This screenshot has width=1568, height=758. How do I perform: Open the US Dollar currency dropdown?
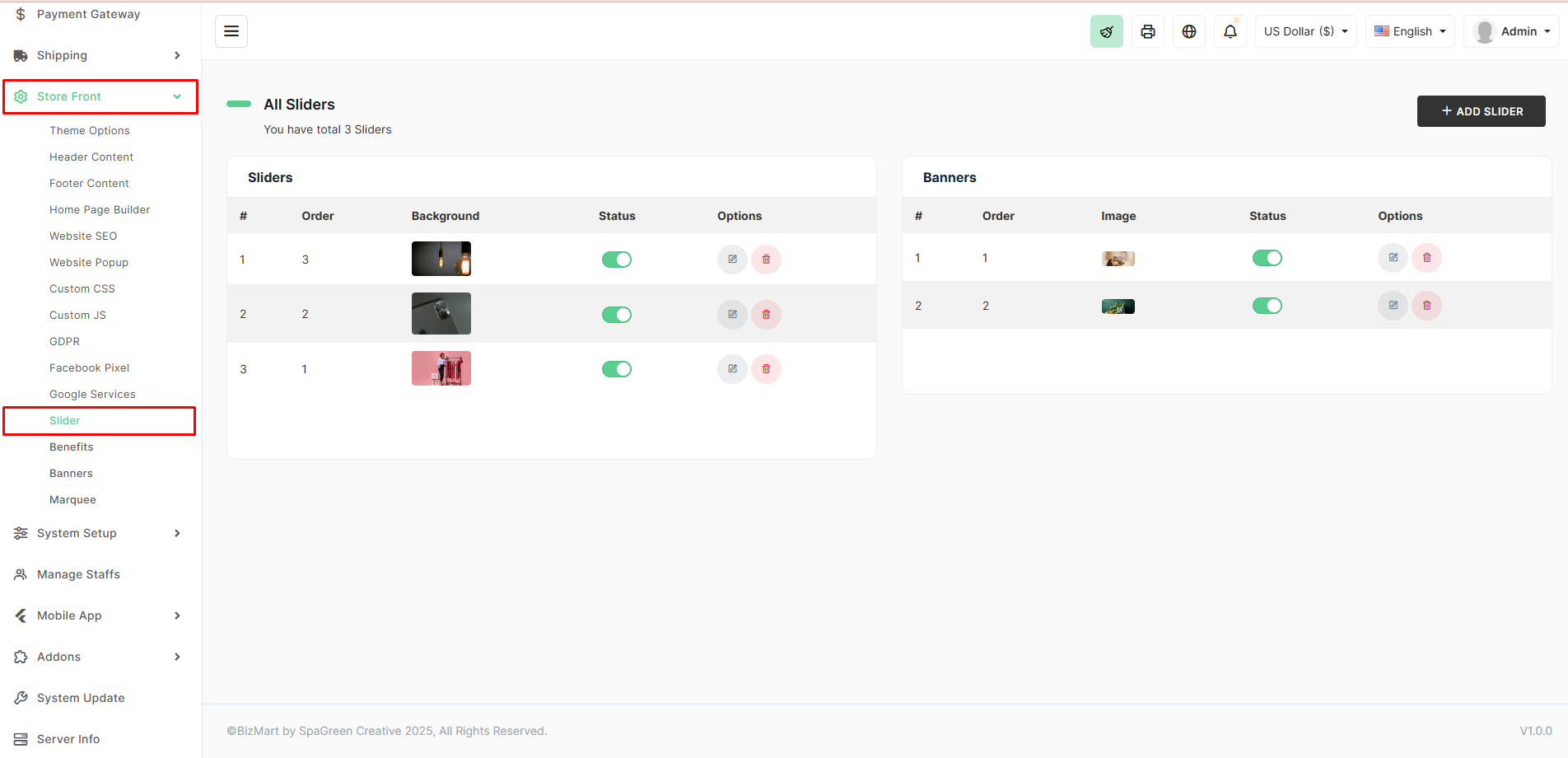pyautogui.click(x=1305, y=30)
